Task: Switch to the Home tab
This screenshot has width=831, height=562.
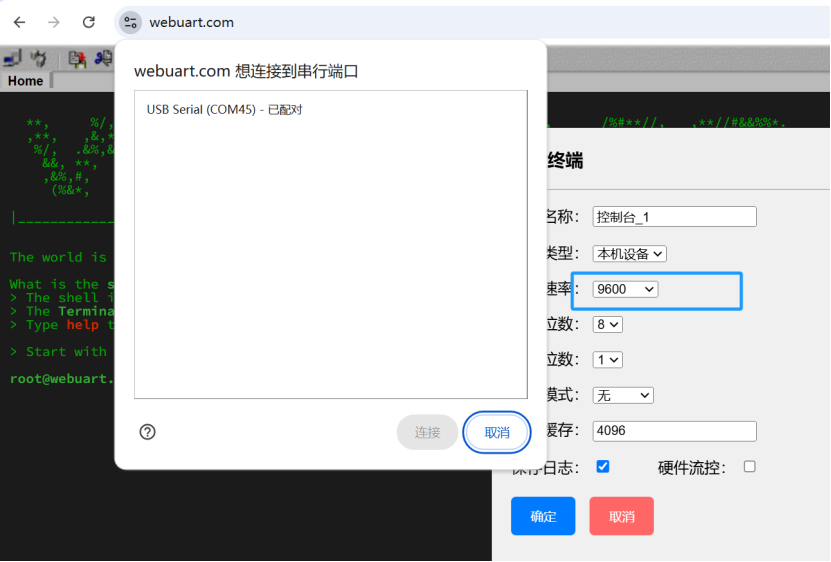Action: coord(25,81)
